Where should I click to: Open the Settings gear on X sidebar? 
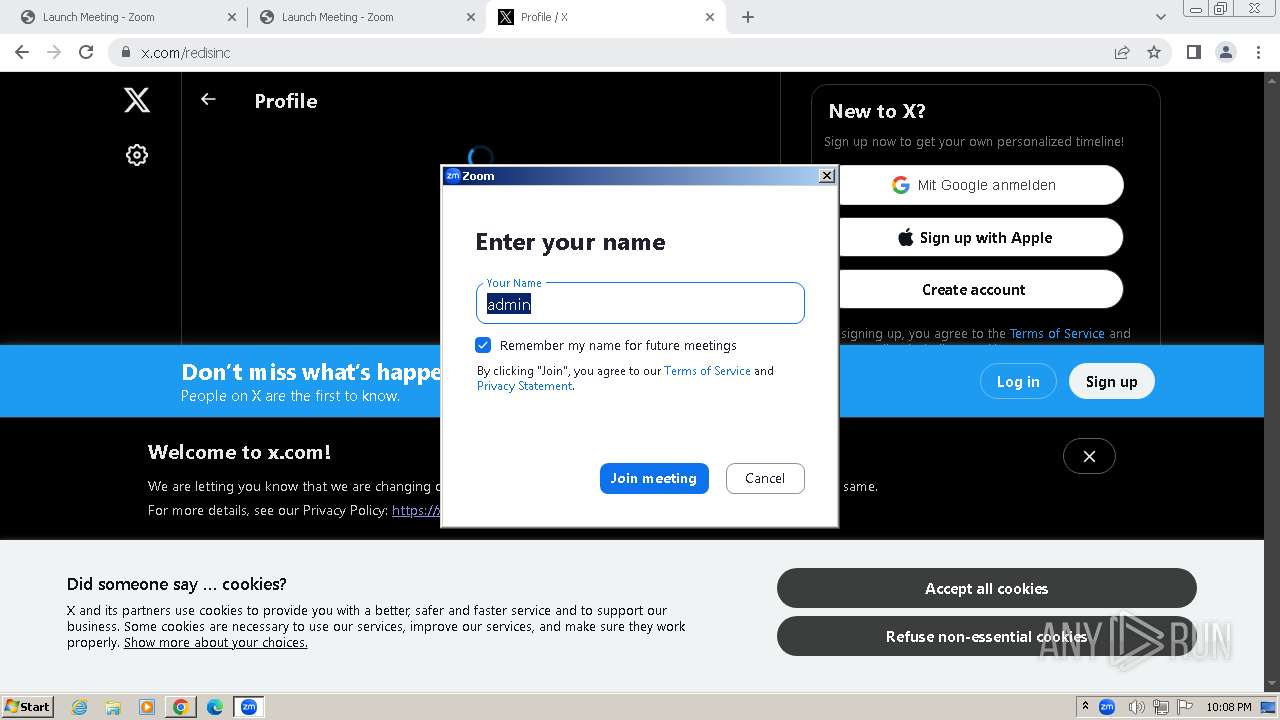tap(137, 155)
